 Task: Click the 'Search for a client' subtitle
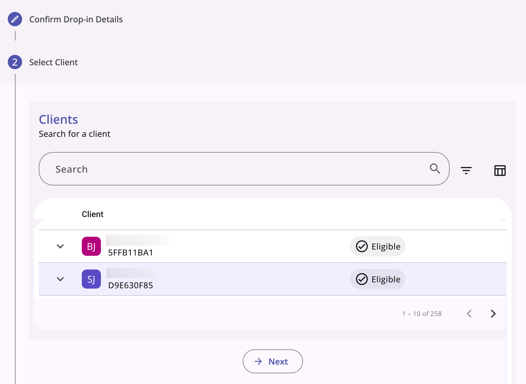[74, 134]
